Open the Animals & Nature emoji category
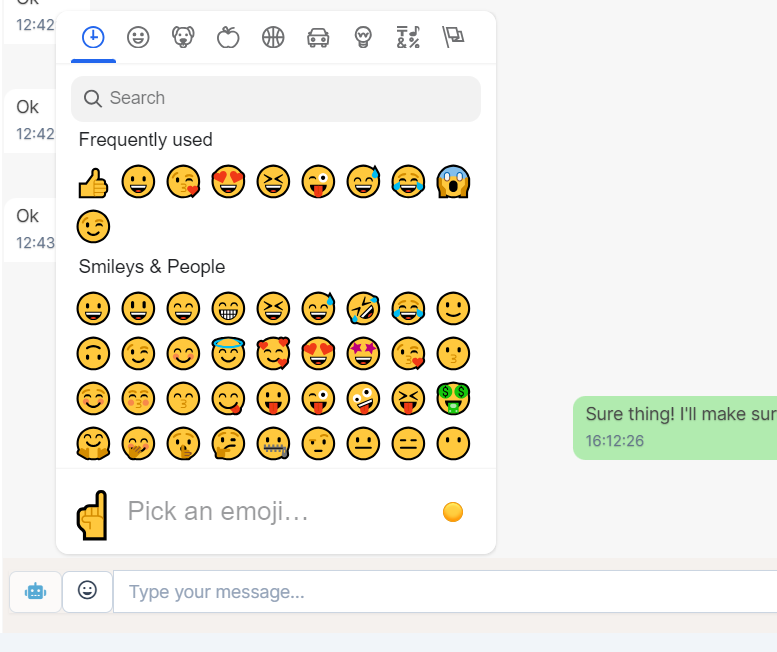The image size is (777, 652). 183,38
